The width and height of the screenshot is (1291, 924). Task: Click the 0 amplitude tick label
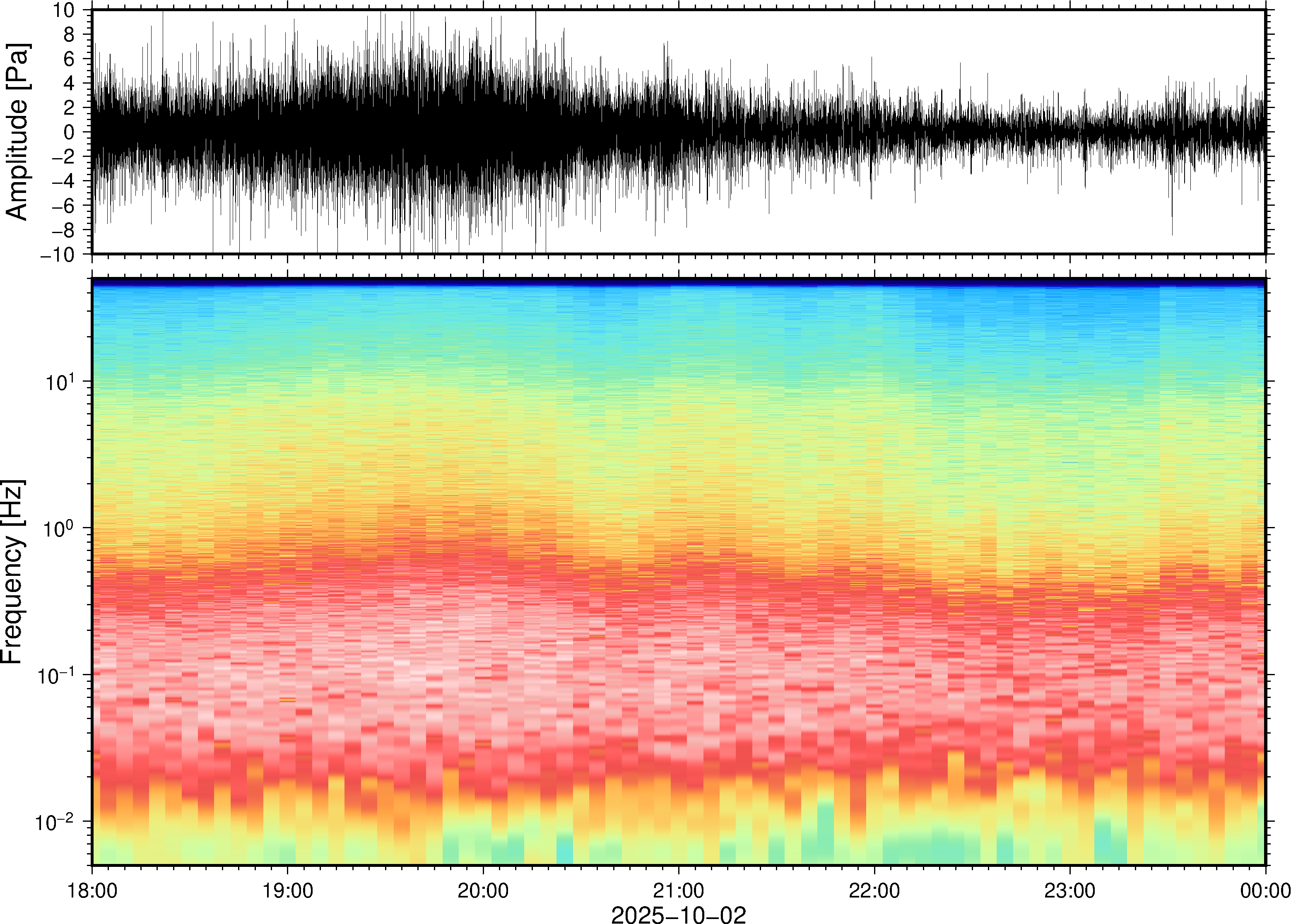(x=70, y=132)
